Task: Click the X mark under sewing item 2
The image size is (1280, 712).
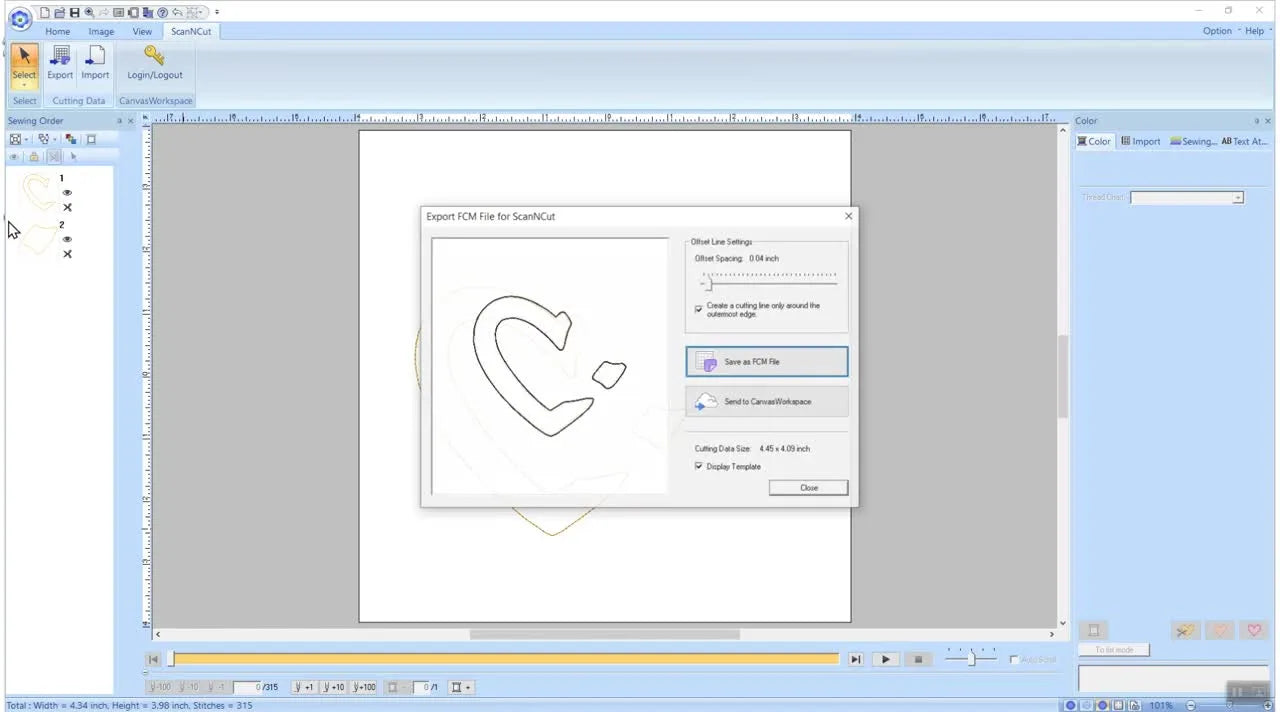Action: tap(67, 254)
